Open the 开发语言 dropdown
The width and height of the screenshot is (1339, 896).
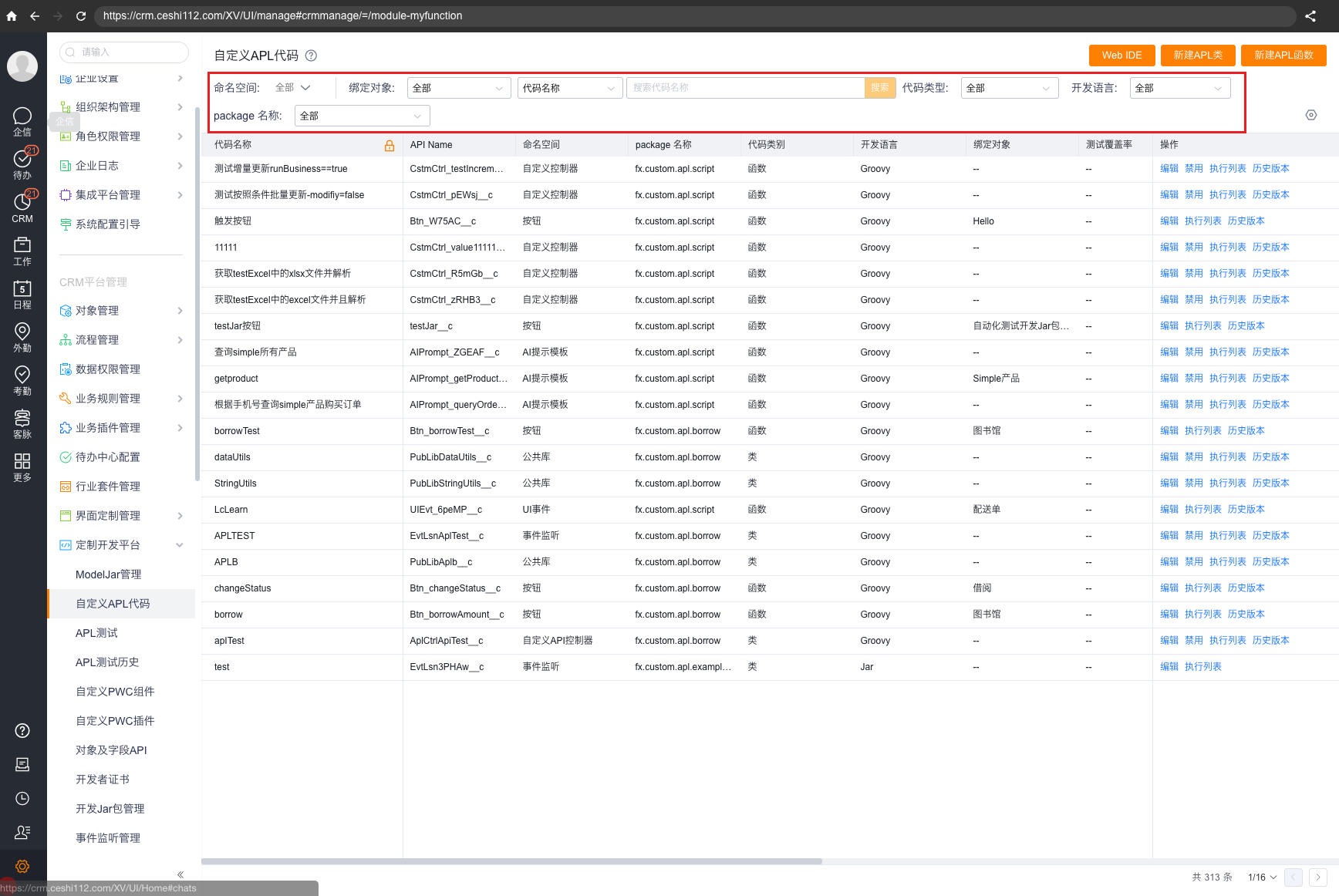pyautogui.click(x=1179, y=88)
